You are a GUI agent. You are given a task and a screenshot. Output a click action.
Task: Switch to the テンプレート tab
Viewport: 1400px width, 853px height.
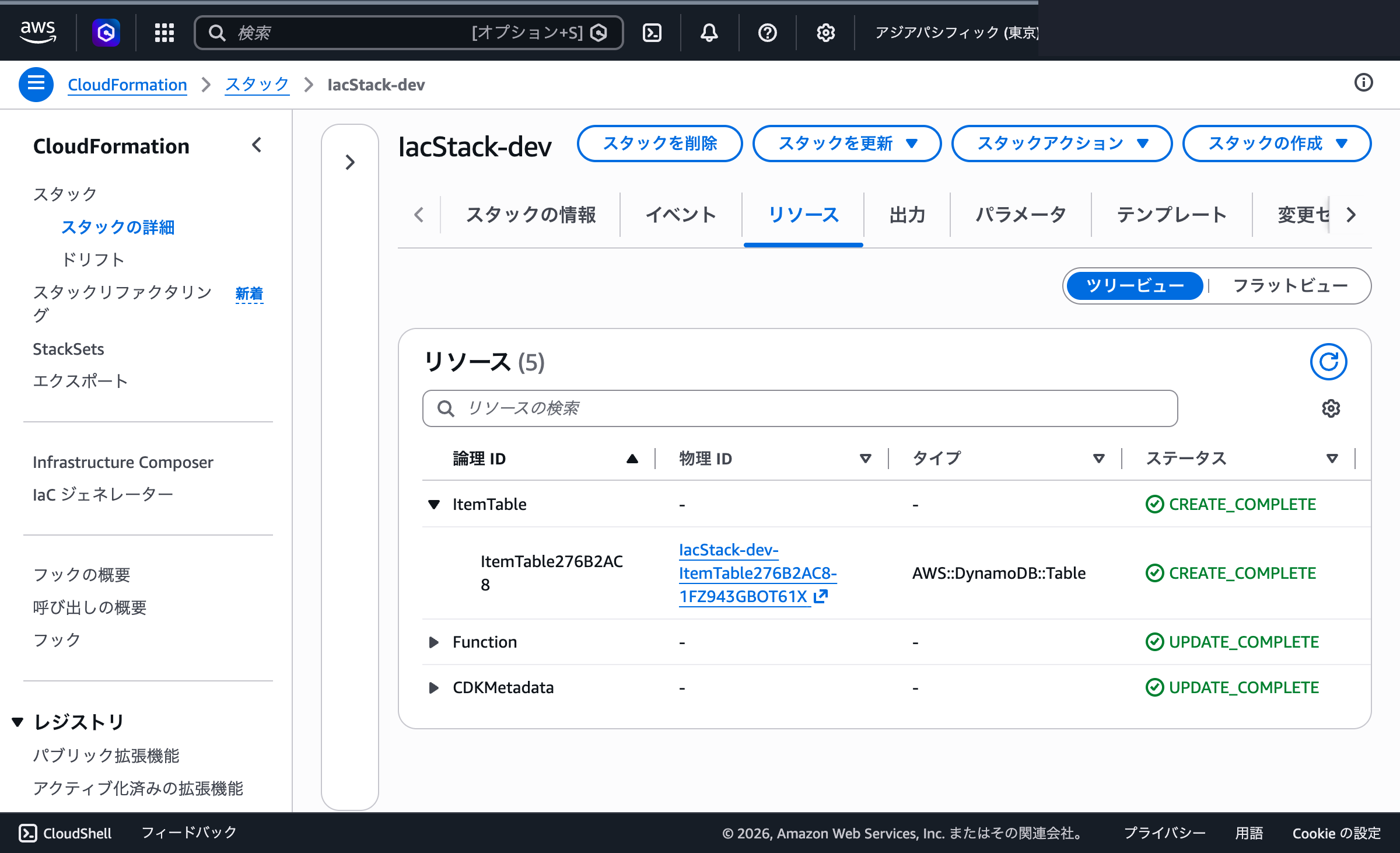tap(1172, 215)
